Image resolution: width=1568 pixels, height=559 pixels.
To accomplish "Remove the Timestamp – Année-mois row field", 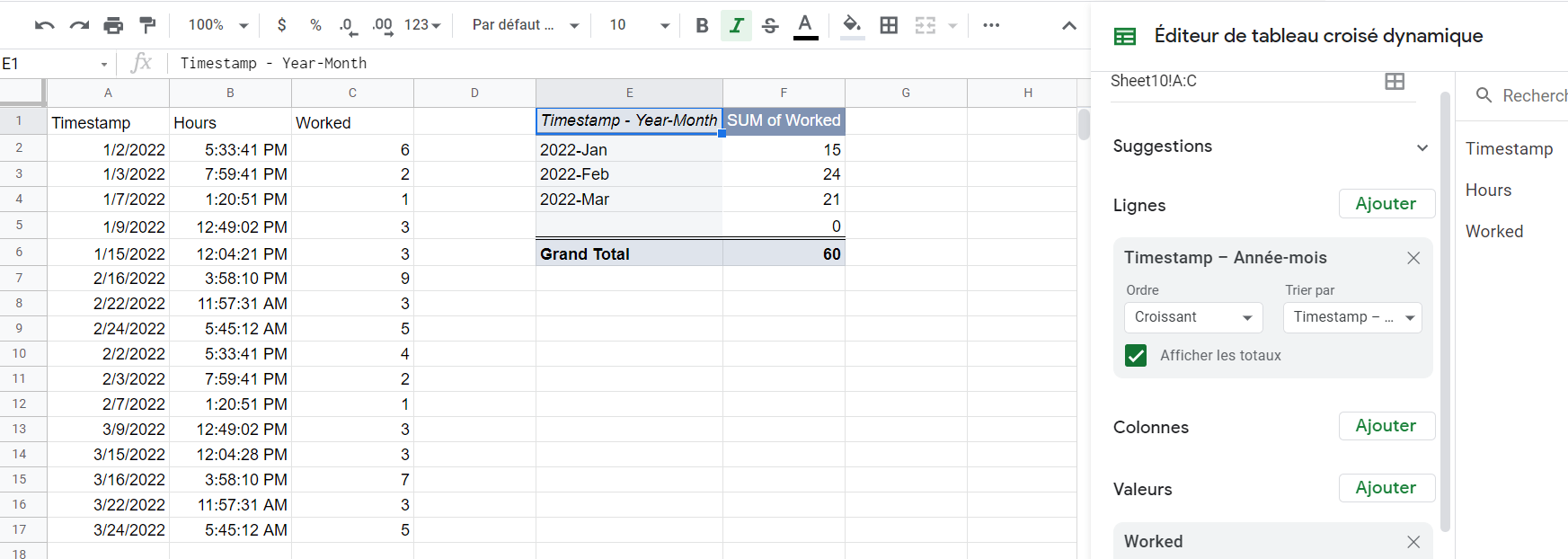I will pyautogui.click(x=1413, y=258).
